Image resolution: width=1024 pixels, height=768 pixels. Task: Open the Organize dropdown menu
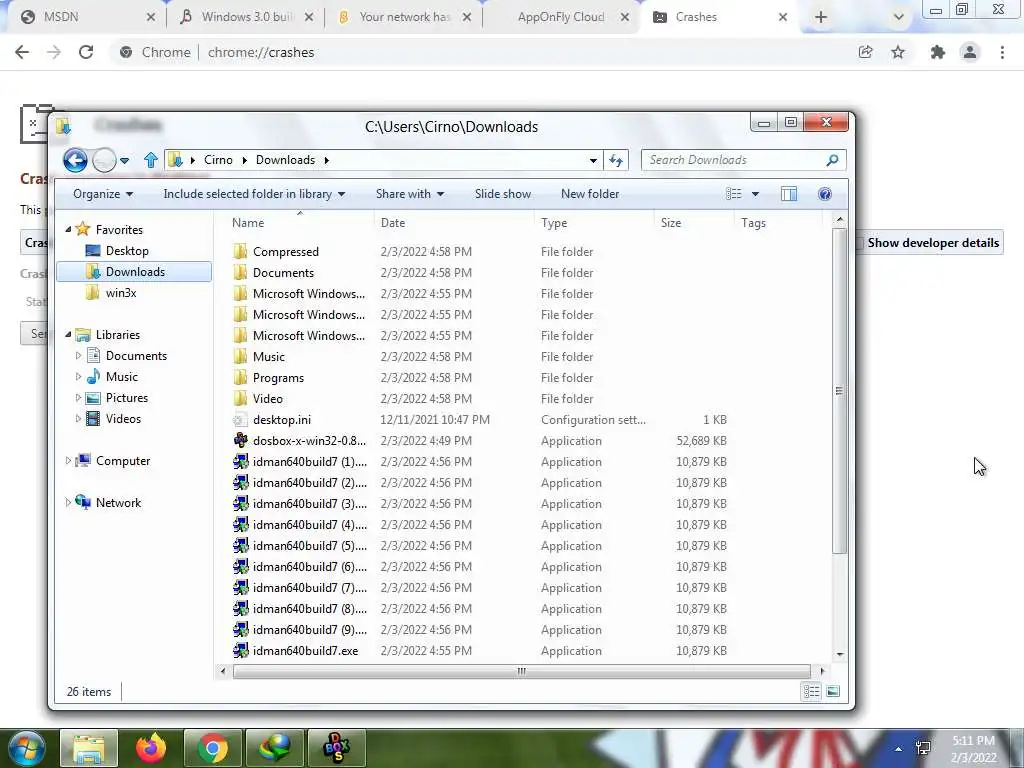click(x=103, y=194)
